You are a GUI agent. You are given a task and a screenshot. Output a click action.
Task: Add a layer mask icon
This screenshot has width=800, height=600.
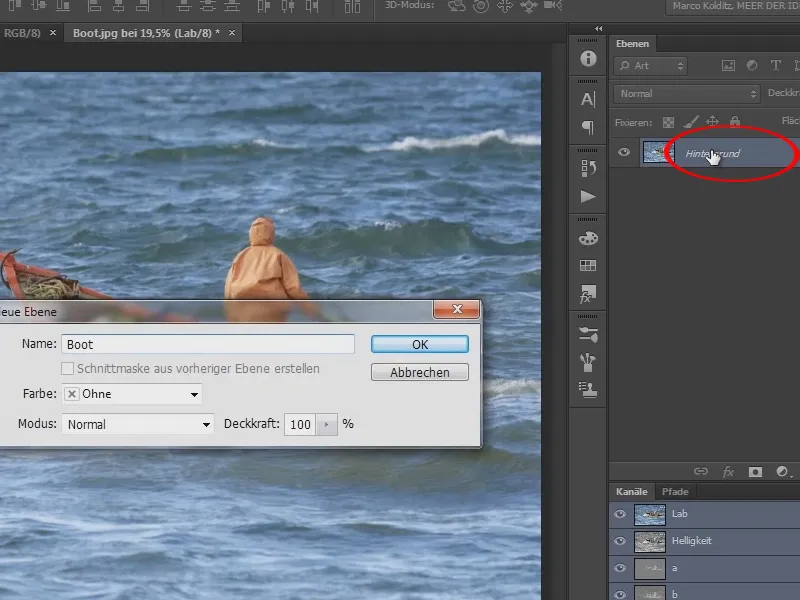click(755, 472)
